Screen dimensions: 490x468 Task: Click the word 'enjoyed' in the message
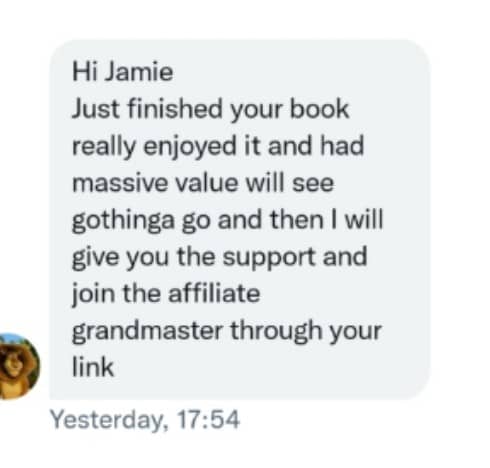coord(190,147)
